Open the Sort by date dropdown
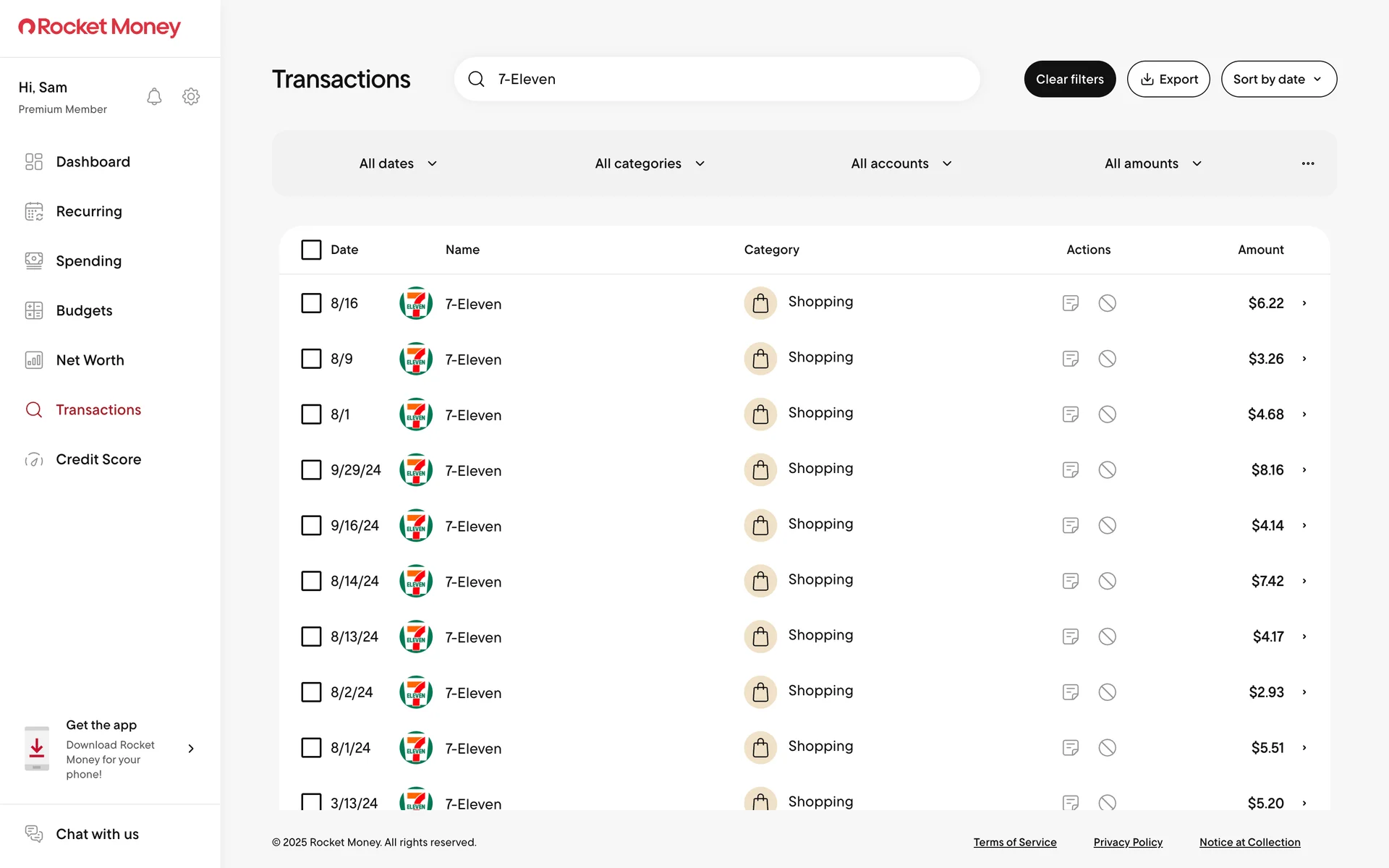The image size is (1389, 868). (x=1278, y=79)
